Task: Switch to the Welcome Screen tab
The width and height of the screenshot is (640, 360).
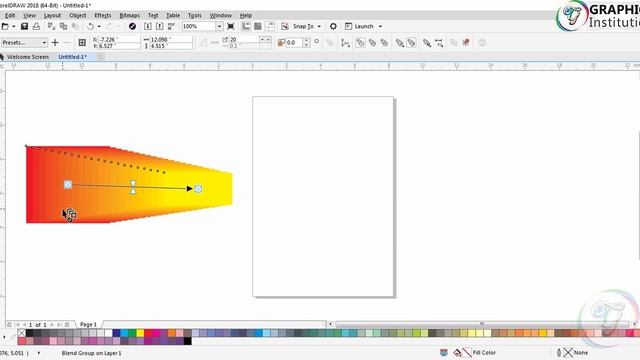Action: tap(28, 57)
